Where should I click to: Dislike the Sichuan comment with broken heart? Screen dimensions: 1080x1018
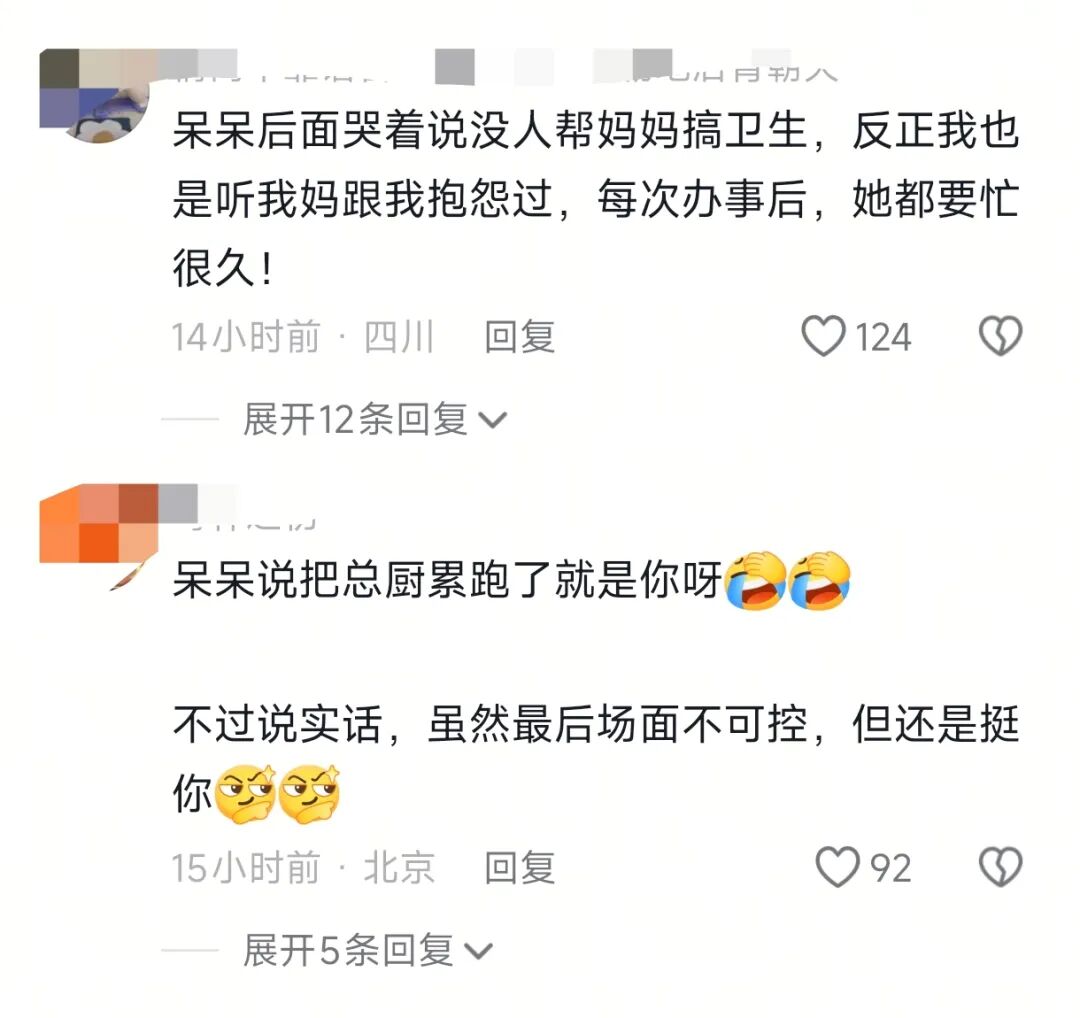click(1000, 336)
